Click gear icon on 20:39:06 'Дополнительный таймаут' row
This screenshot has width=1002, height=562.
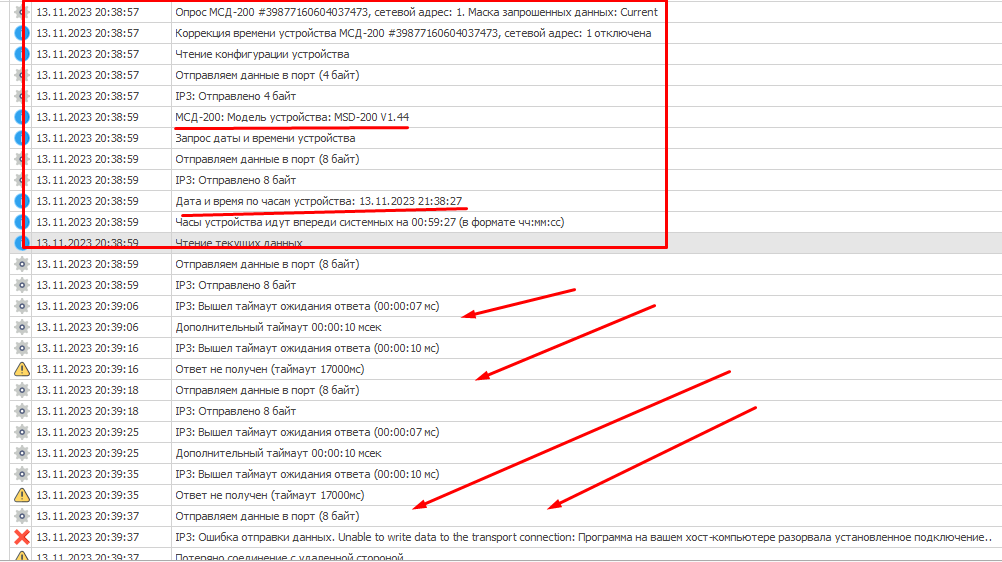(22, 327)
